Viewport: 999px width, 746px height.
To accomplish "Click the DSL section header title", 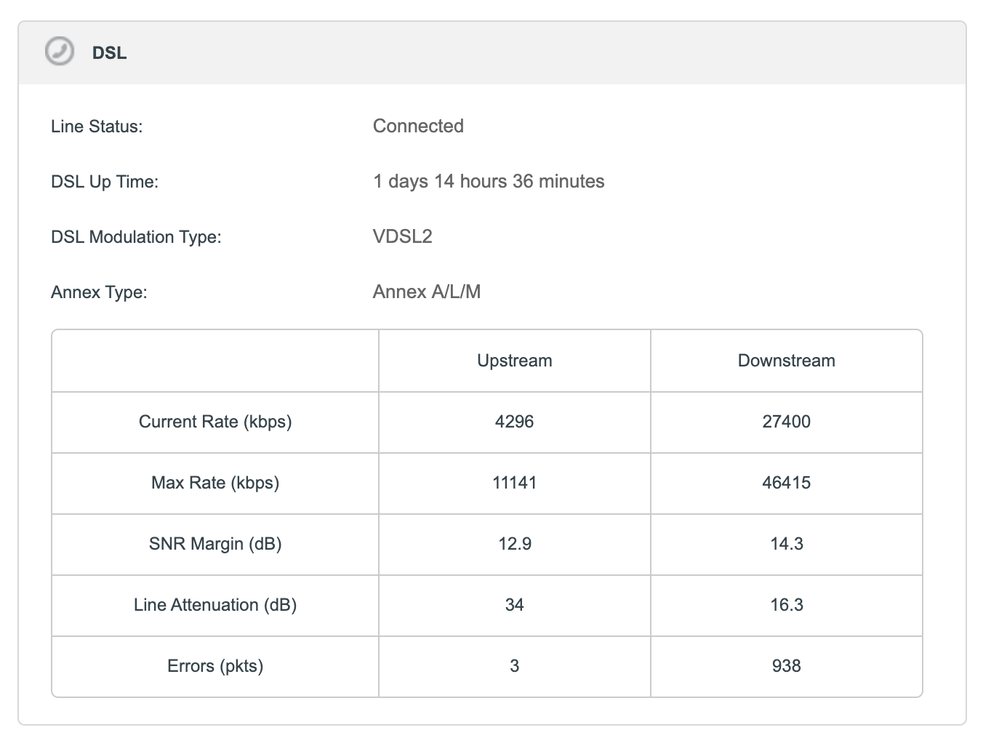I will click(109, 53).
